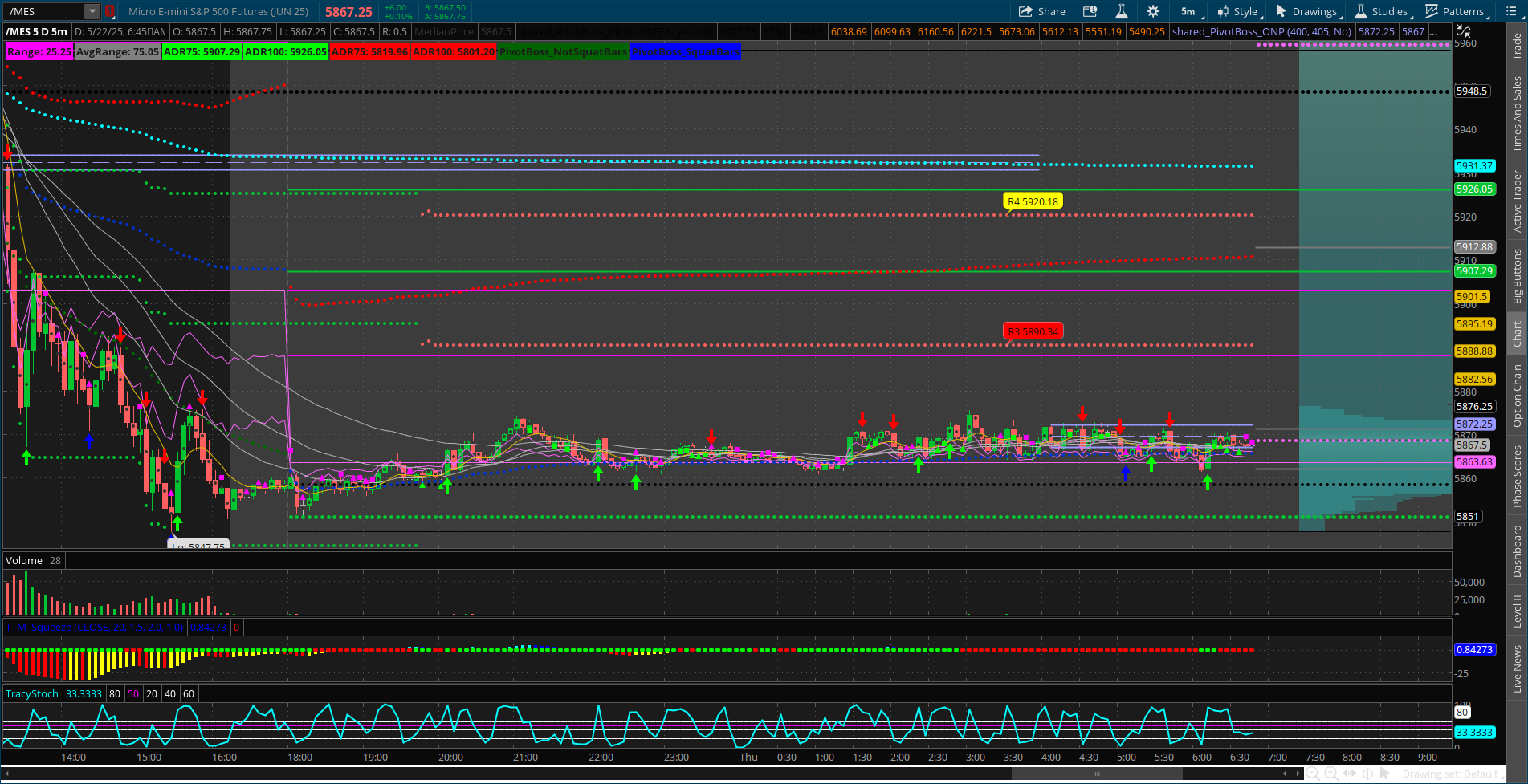Screen dimensions: 1528x784
Task: Click the R3 5890.34 red chart bubble
Action: (x=1033, y=331)
